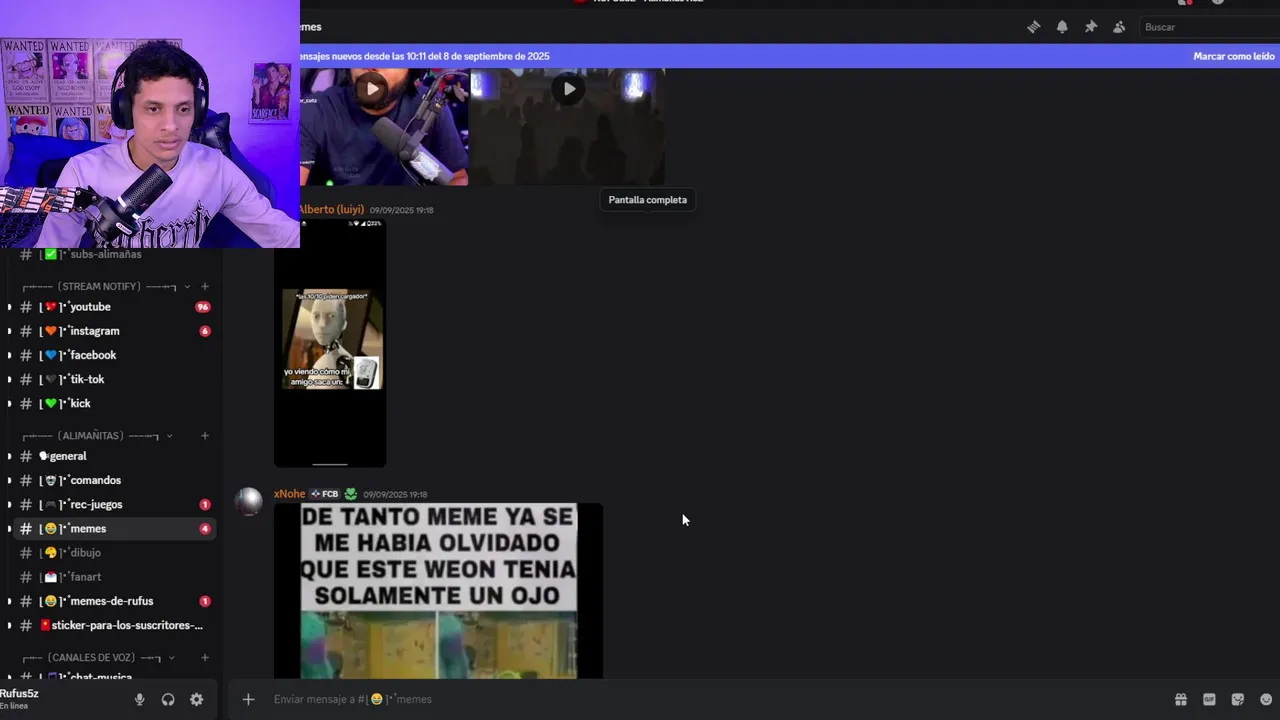Screen dimensions: 1280x720
Task: Show pinned messages with the pin icon
Action: (1091, 27)
